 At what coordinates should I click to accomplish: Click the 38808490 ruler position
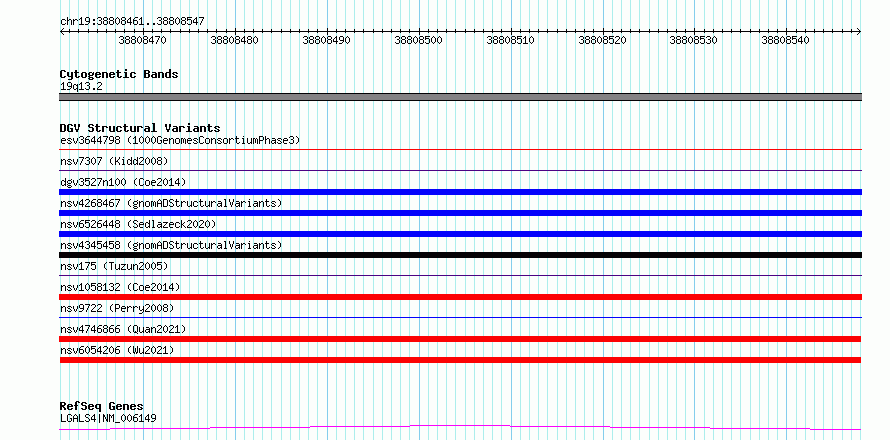(x=326, y=41)
